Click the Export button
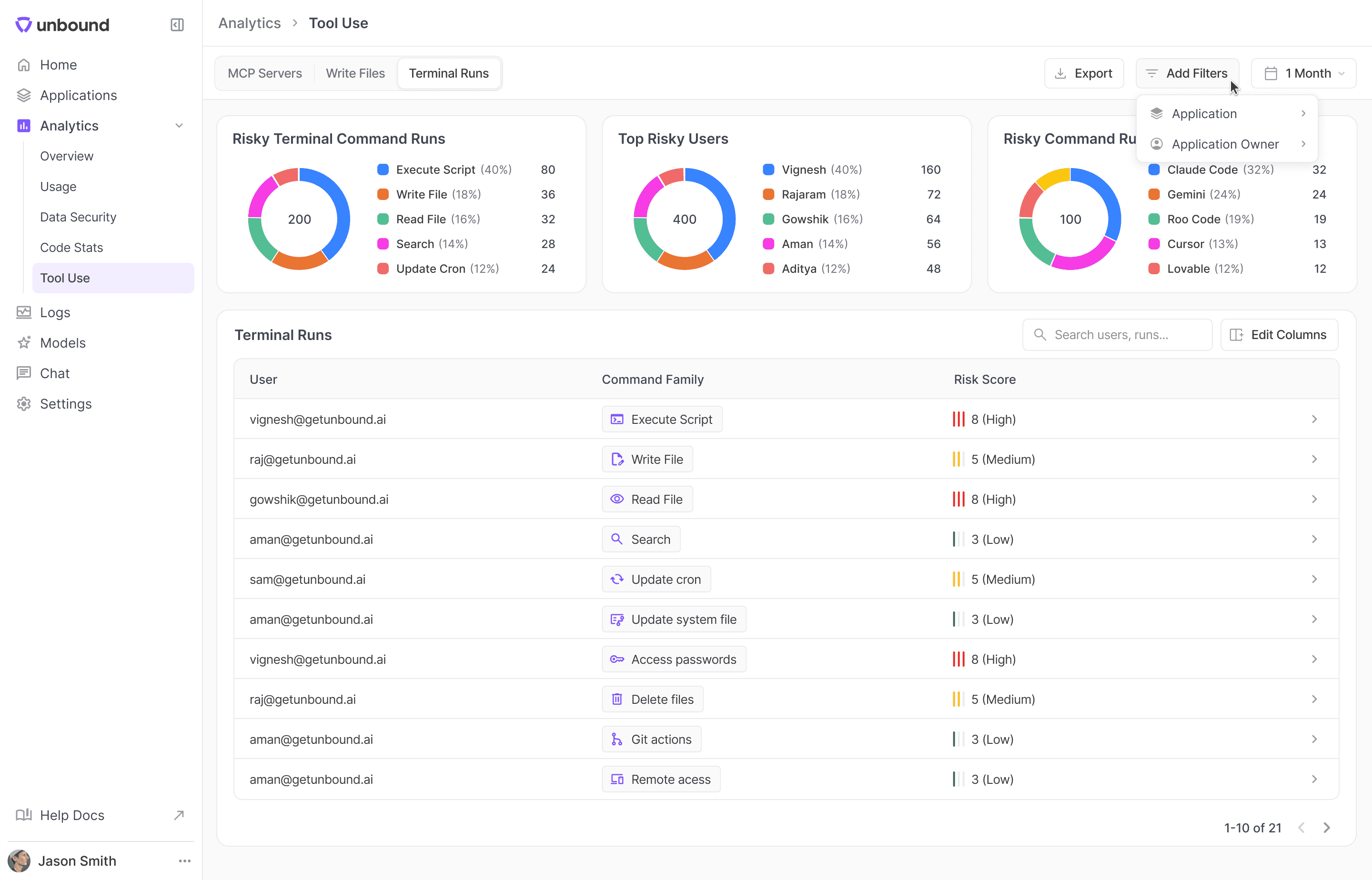This screenshot has height=880, width=1372. tap(1084, 73)
